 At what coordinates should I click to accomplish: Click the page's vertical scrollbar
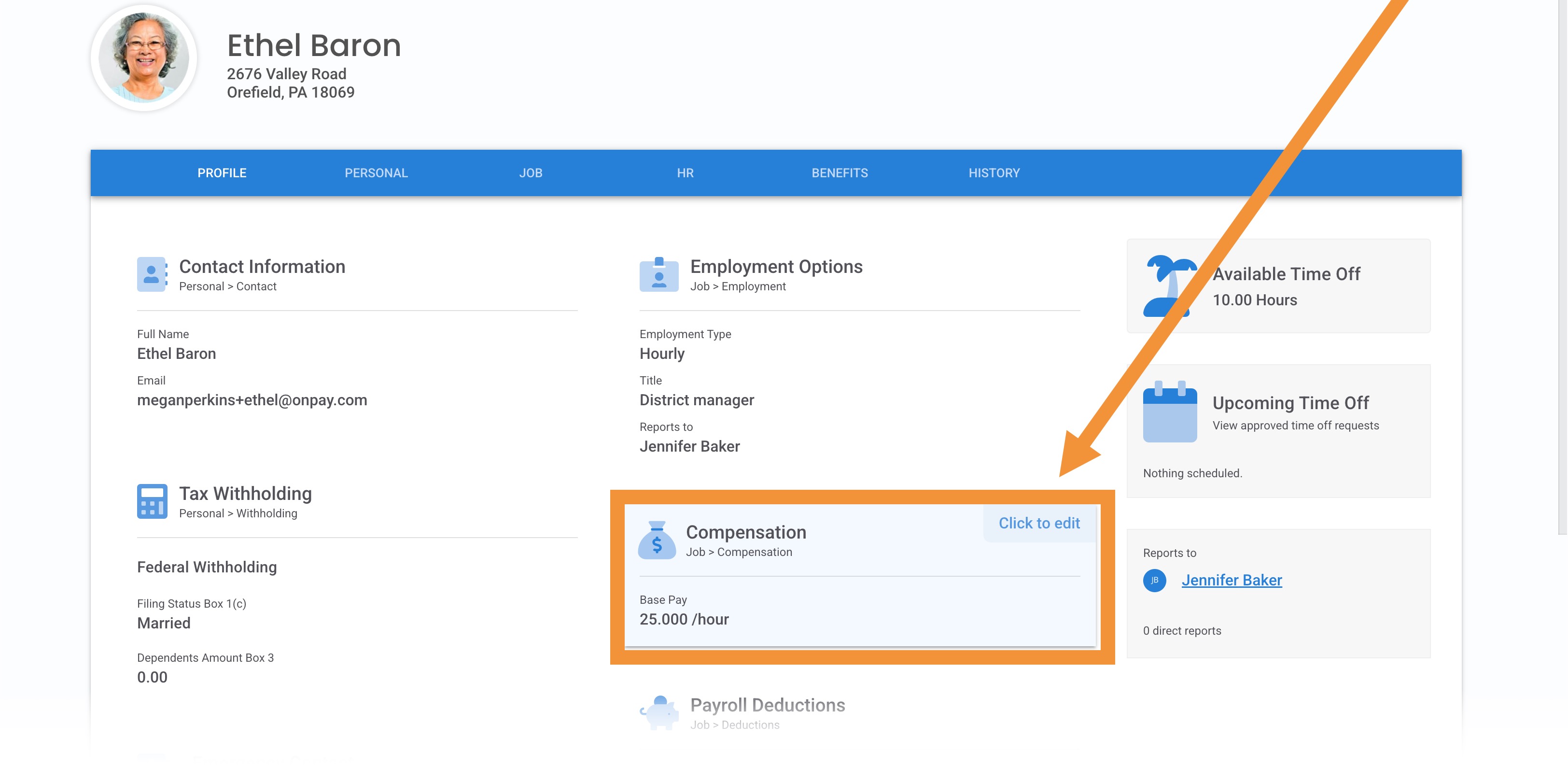click(x=1563, y=268)
